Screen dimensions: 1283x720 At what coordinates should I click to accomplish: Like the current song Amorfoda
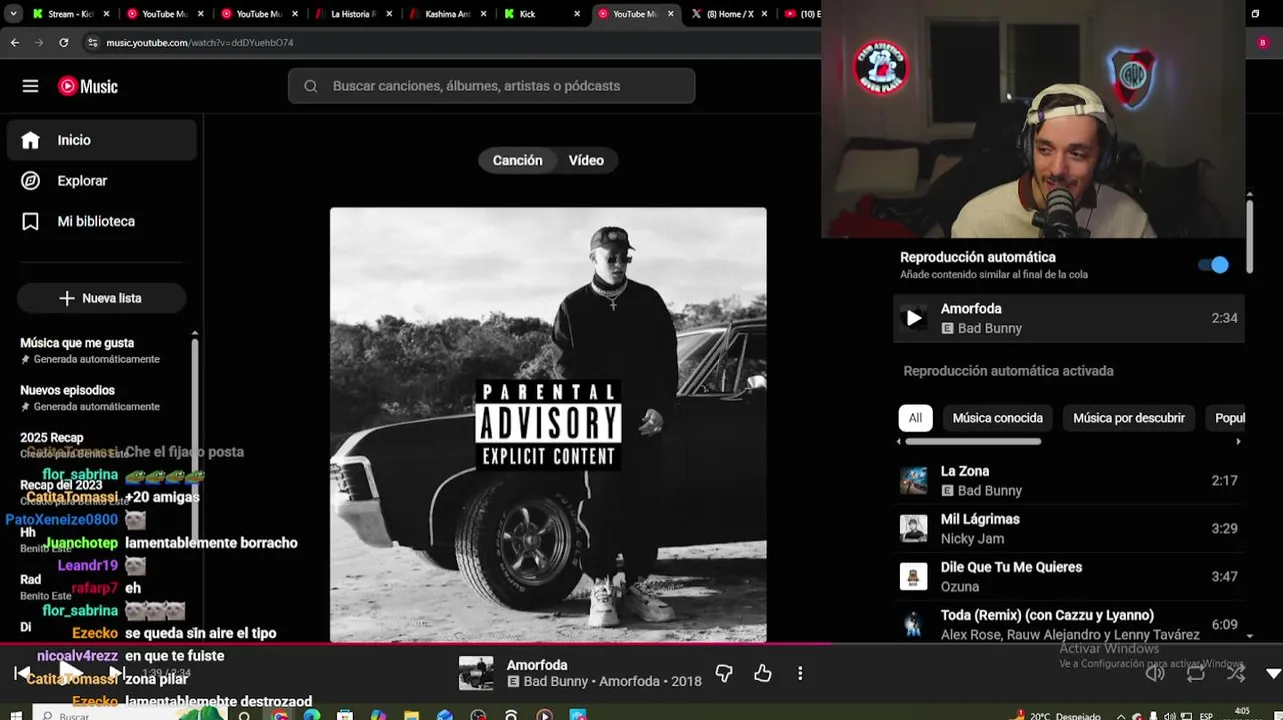763,673
